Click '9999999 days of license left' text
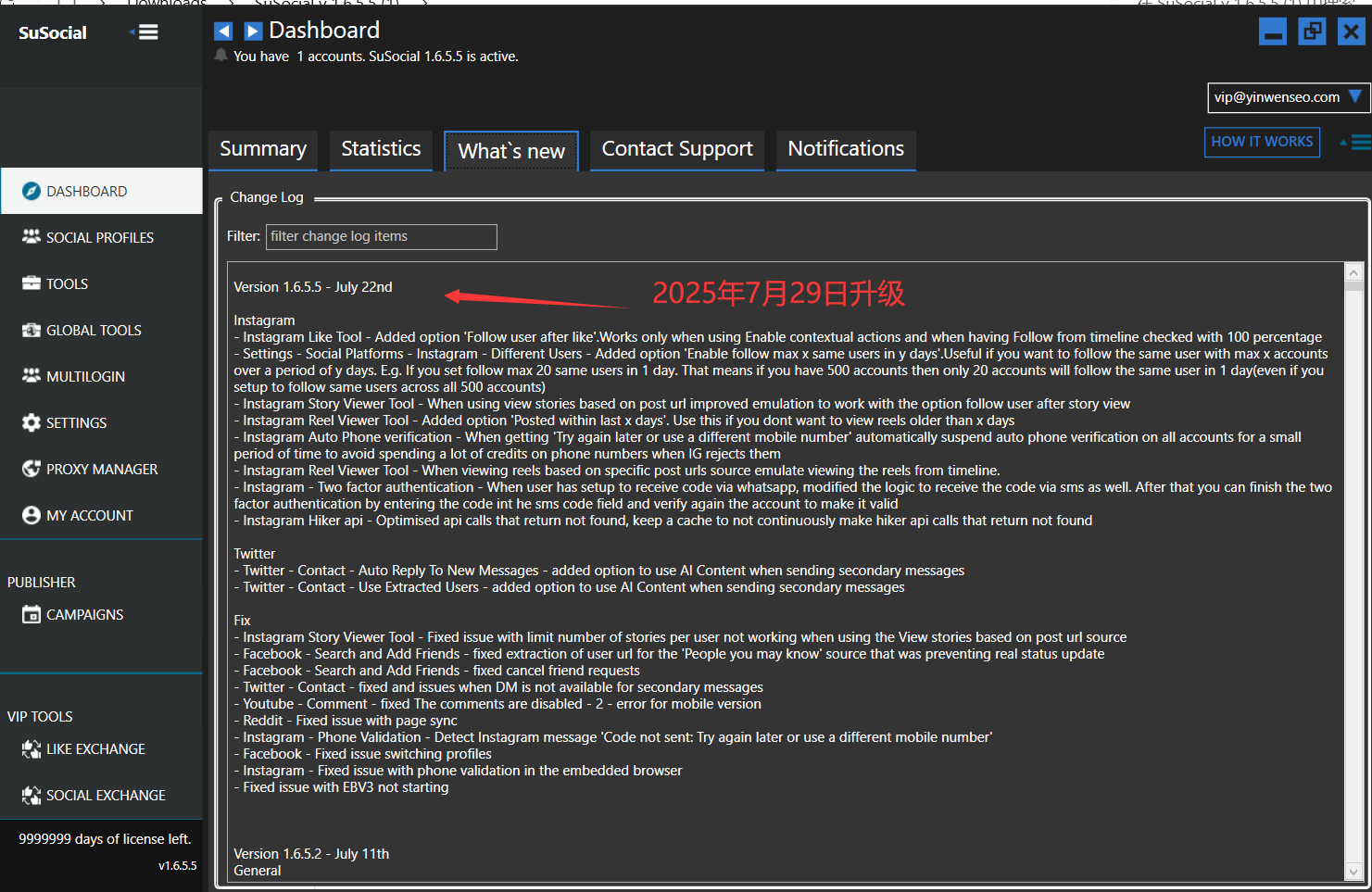 (x=105, y=839)
